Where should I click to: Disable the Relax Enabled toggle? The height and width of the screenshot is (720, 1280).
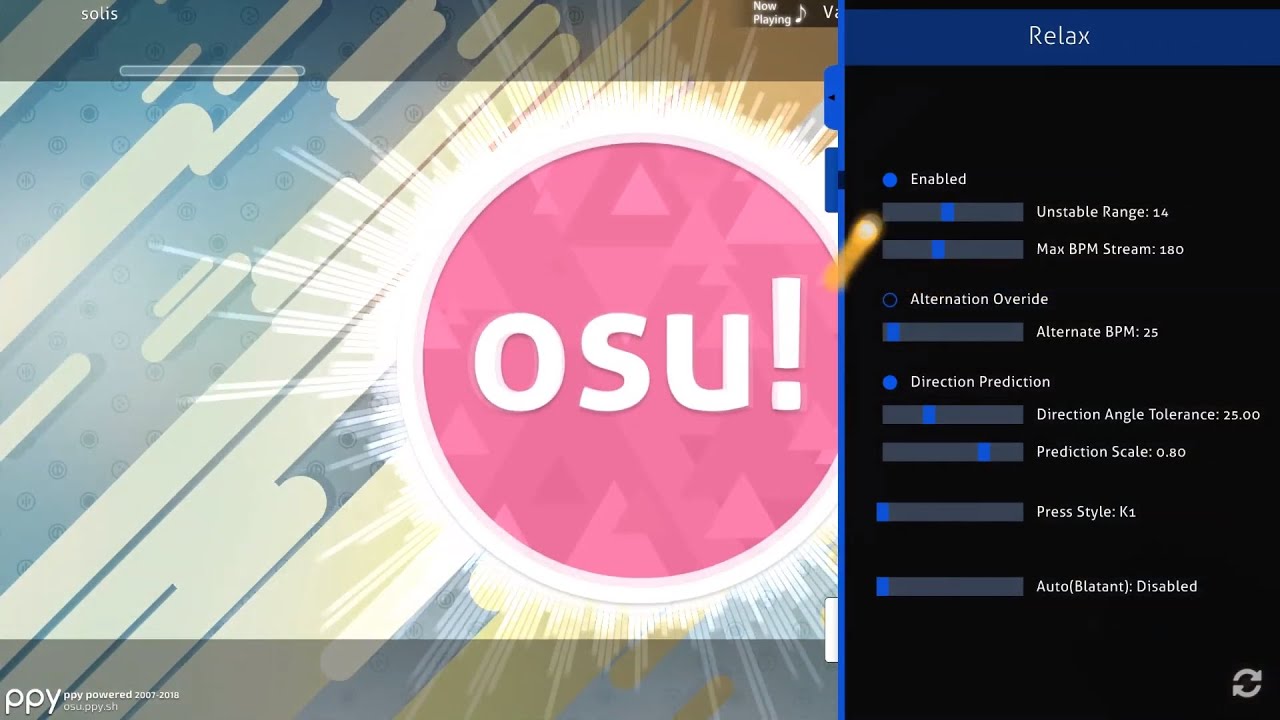[x=890, y=180]
